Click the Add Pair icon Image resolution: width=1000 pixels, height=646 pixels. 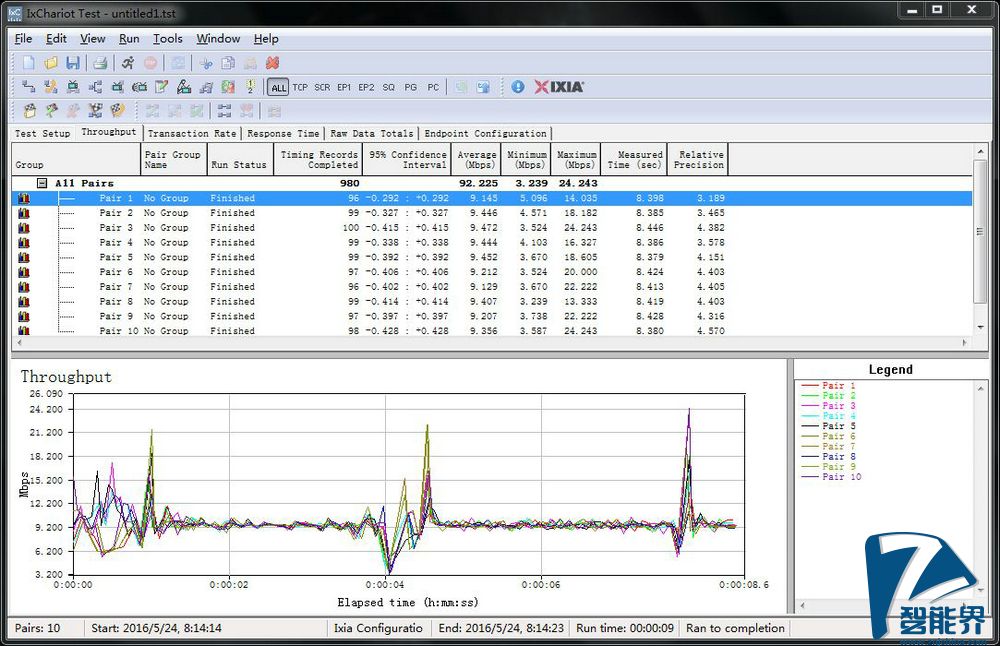click(x=29, y=87)
